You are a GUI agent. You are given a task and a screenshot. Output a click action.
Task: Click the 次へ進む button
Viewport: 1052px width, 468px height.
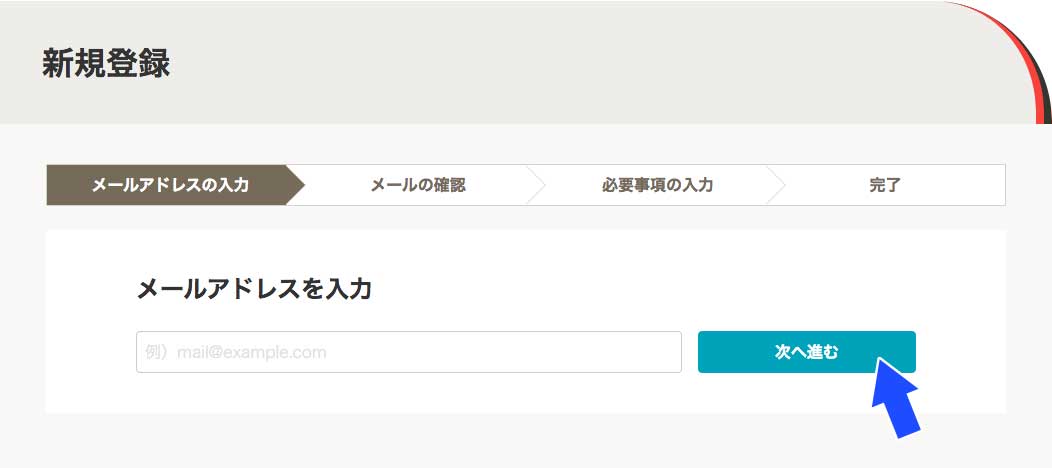pyautogui.click(x=806, y=352)
